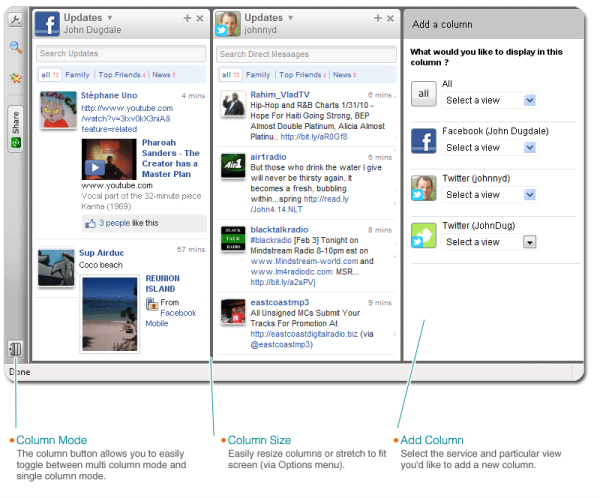Add a column with plus in Facebook header
This screenshot has width=600, height=498.
tap(187, 18)
